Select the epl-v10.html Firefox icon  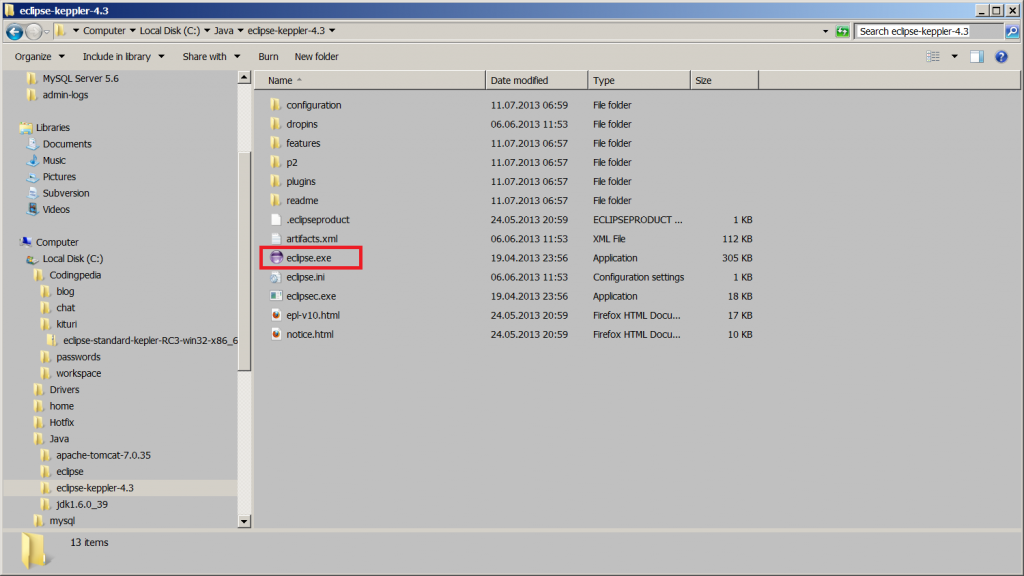(276, 315)
